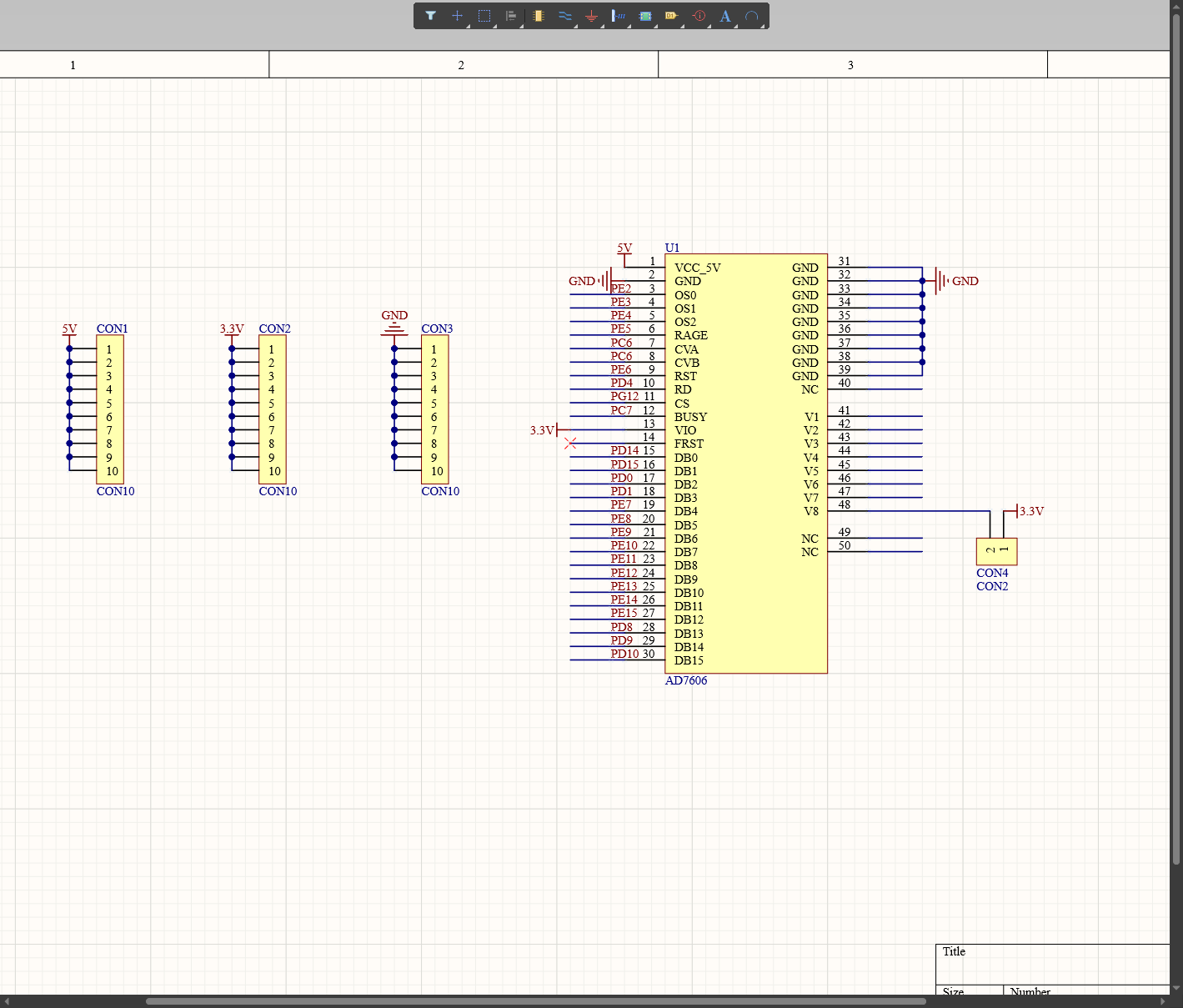The image size is (1183, 1008).
Task: Click the RAGE pin name on U1
Action: (x=690, y=335)
